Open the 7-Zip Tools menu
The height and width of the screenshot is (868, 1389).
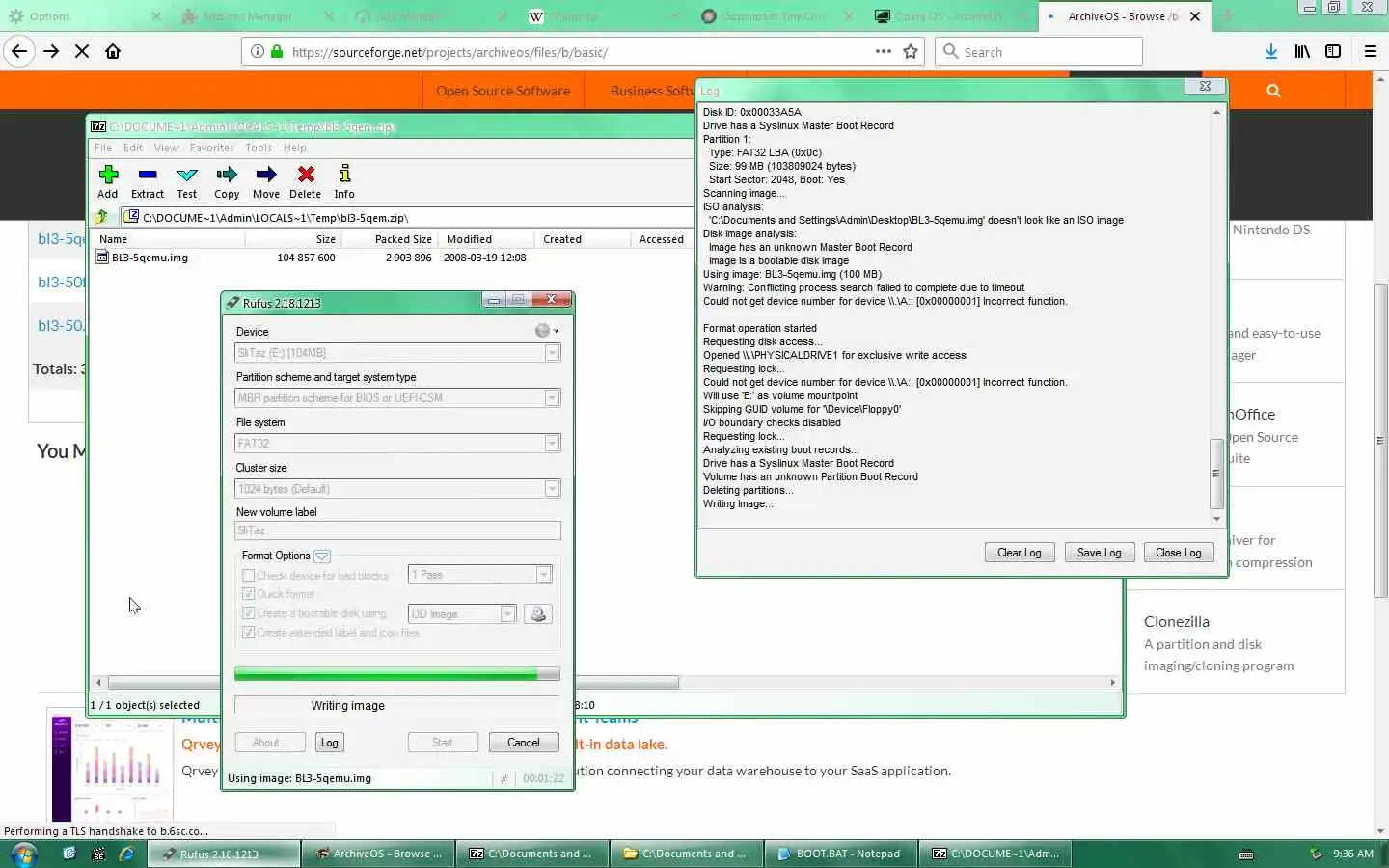coord(259,148)
